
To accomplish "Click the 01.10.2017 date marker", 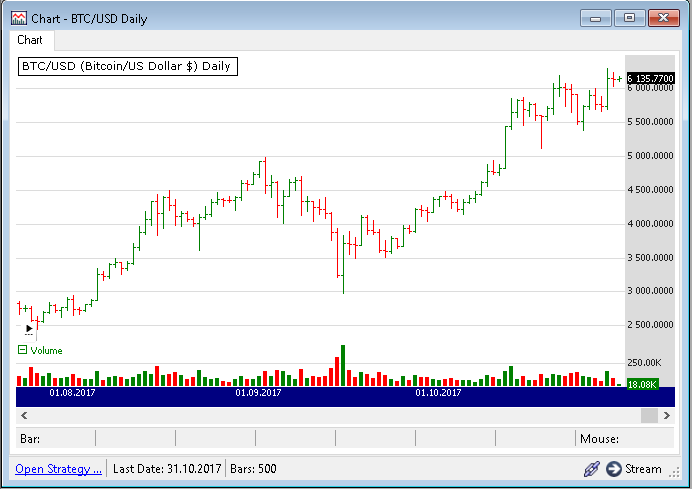I will [x=438, y=394].
